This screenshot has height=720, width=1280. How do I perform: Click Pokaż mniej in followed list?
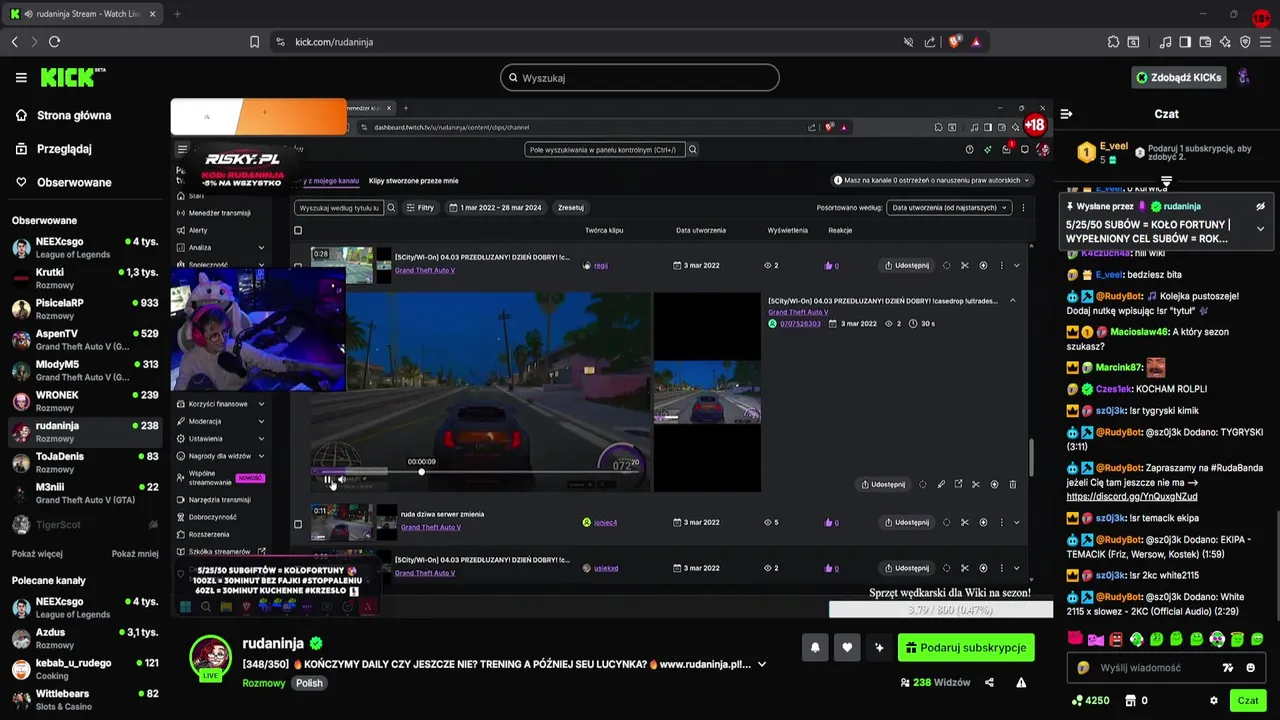[135, 554]
